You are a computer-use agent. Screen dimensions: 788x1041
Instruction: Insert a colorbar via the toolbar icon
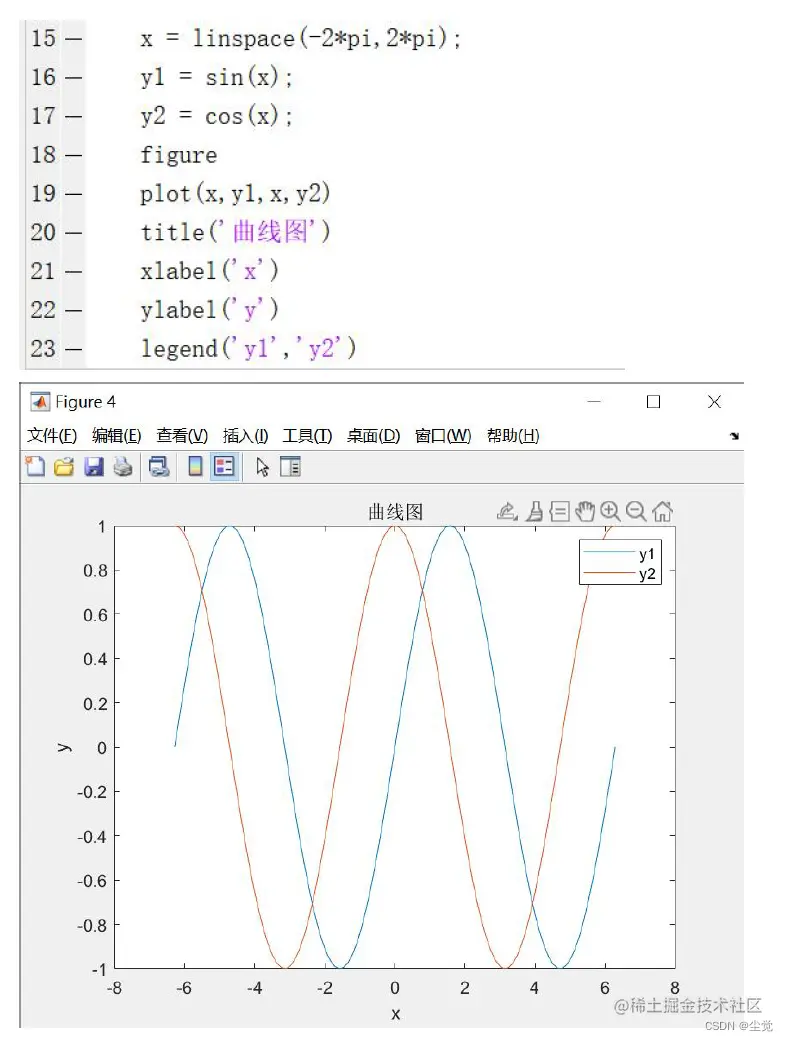[x=195, y=467]
